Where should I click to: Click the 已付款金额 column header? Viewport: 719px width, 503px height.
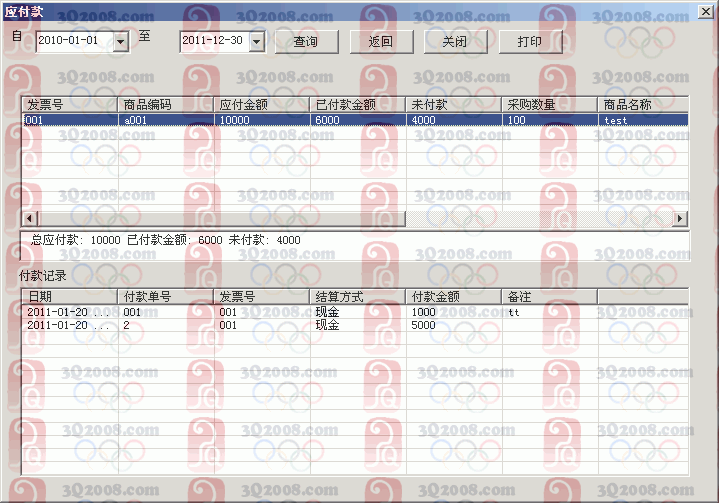(x=358, y=105)
